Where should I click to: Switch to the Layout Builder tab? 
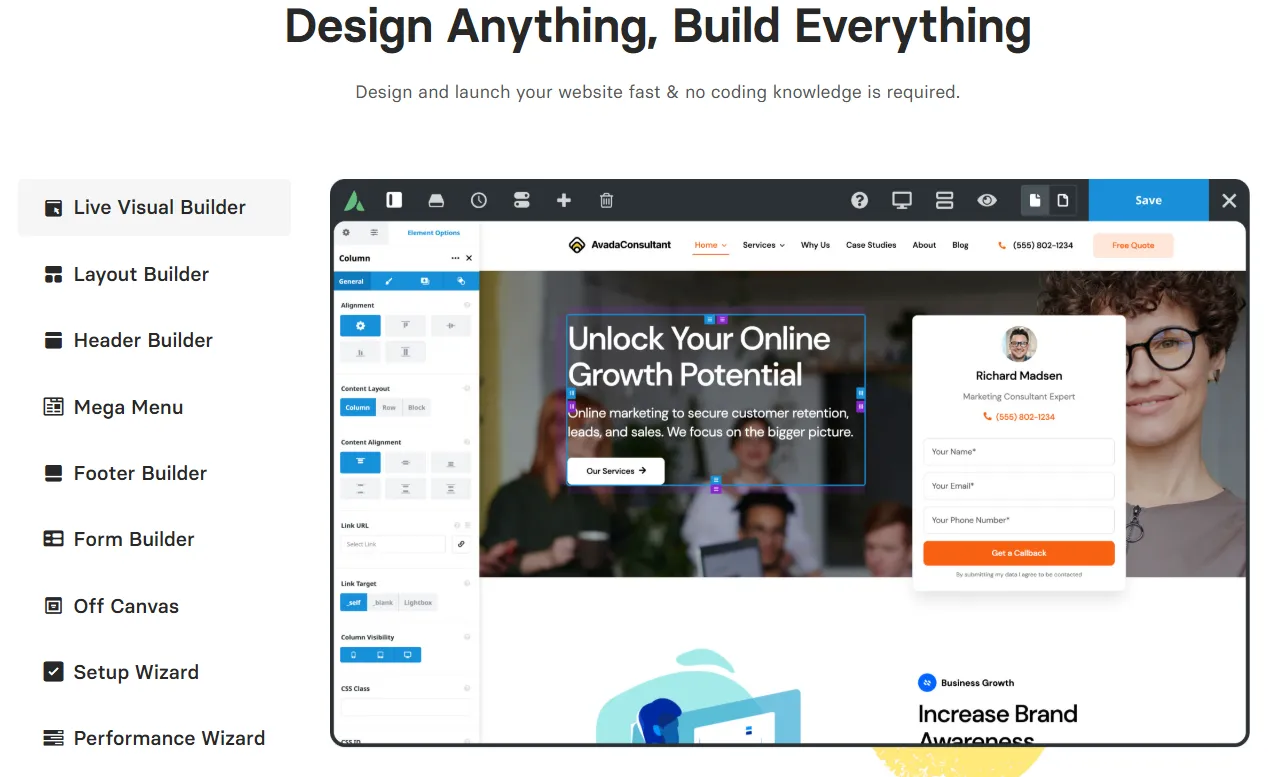[x=141, y=274]
